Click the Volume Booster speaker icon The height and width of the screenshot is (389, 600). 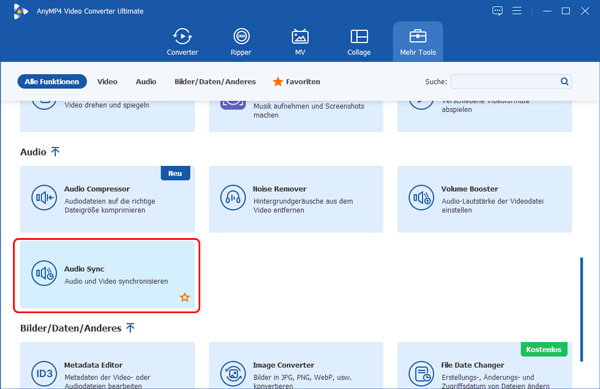[x=421, y=197]
